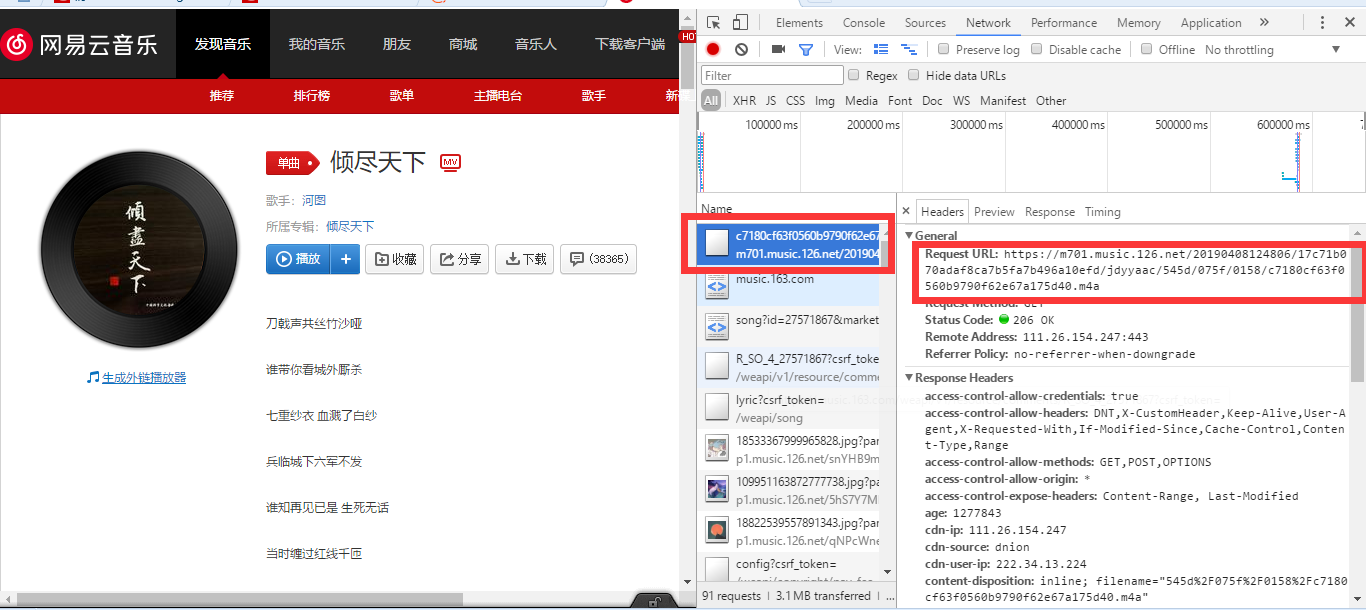Check the Regex checkbox
The image size is (1366, 610).
coord(853,75)
